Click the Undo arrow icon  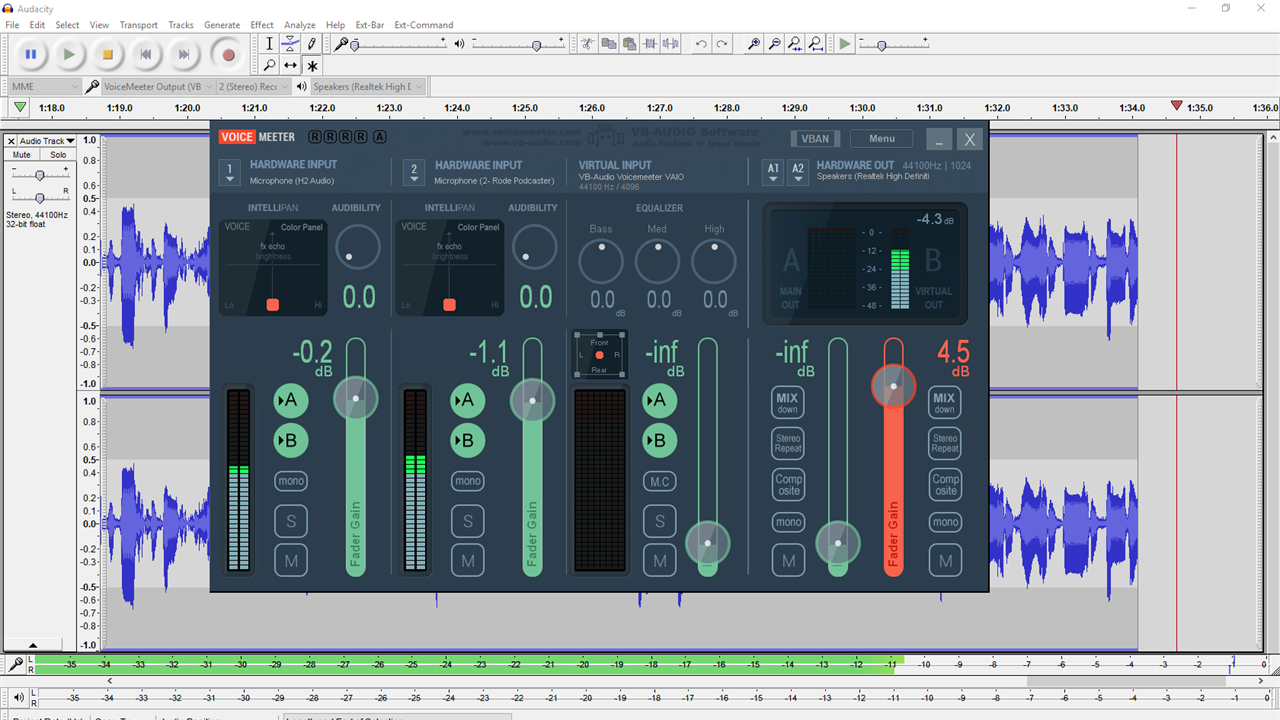[x=701, y=44]
